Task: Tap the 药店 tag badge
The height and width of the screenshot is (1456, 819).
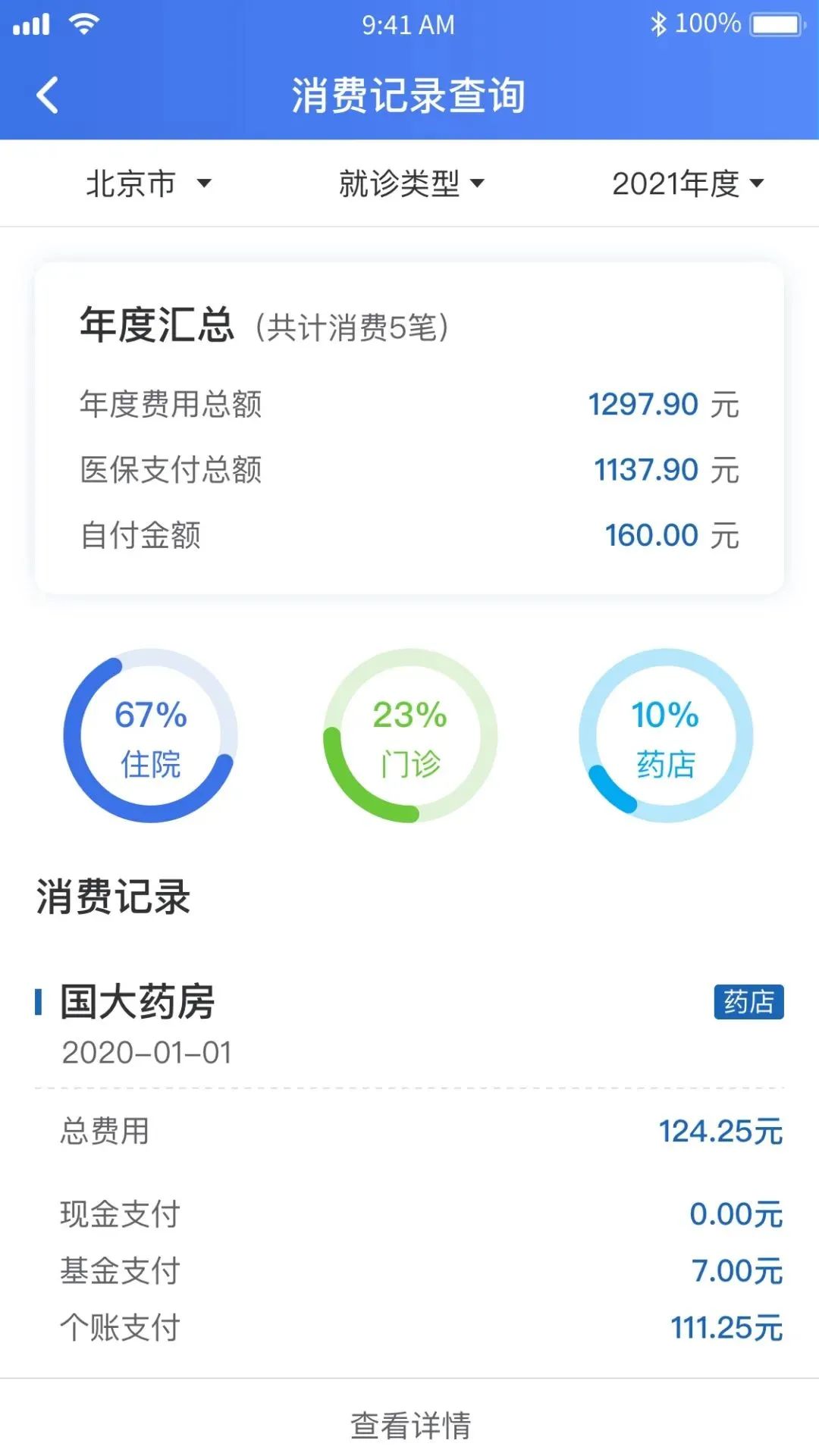Action: 748,1002
